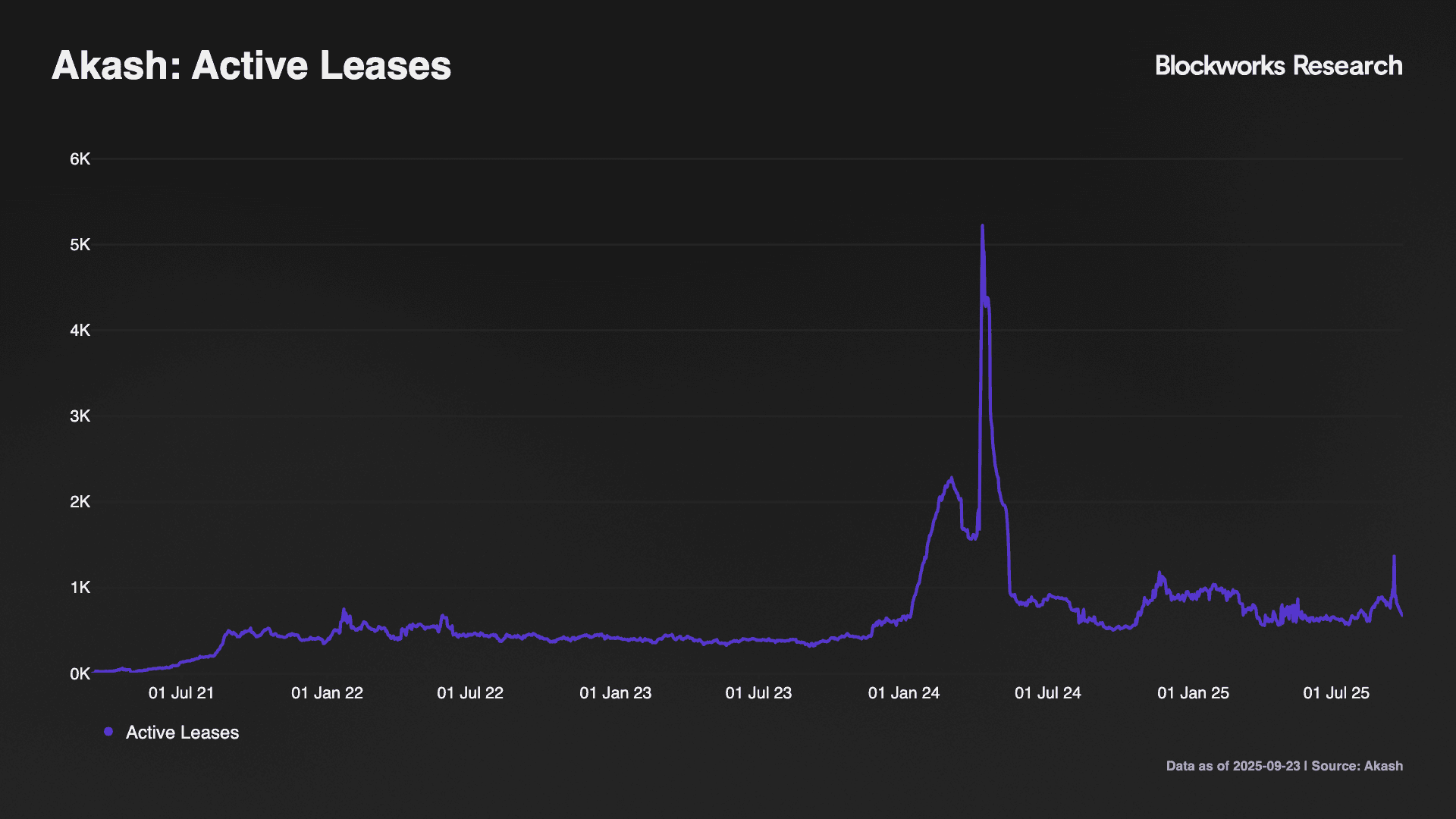The width and height of the screenshot is (1456, 819).
Task: Select the 2K y-axis label
Action: click(x=80, y=502)
